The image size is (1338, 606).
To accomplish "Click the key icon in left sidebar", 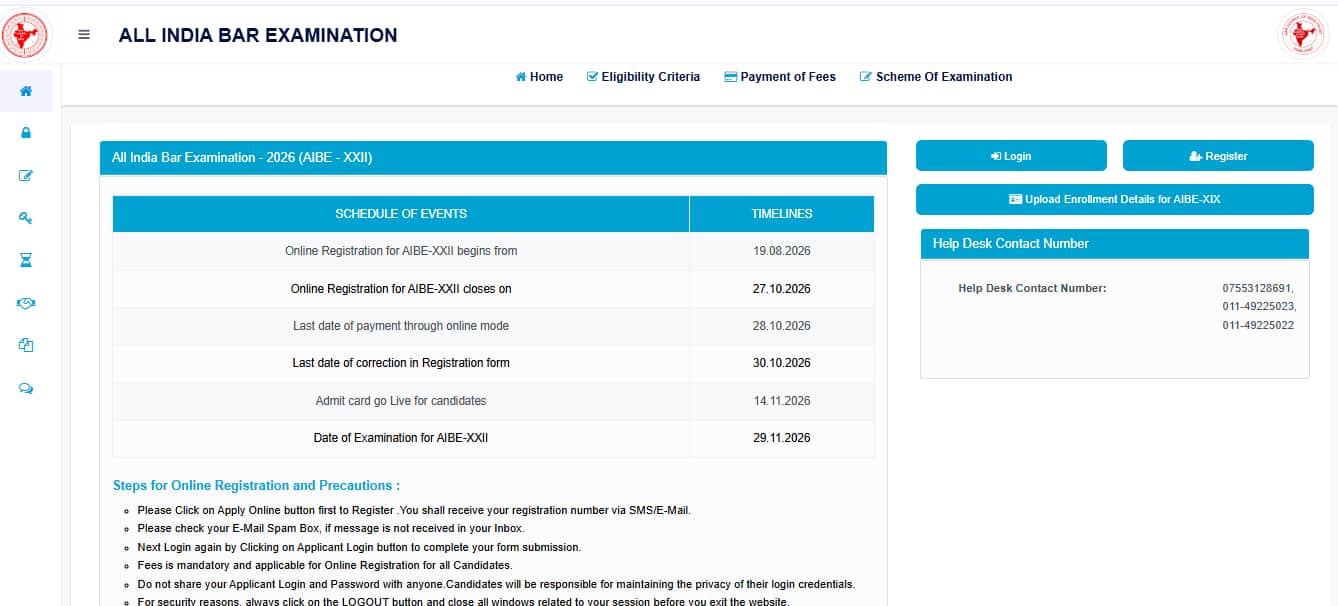I will click(26, 218).
